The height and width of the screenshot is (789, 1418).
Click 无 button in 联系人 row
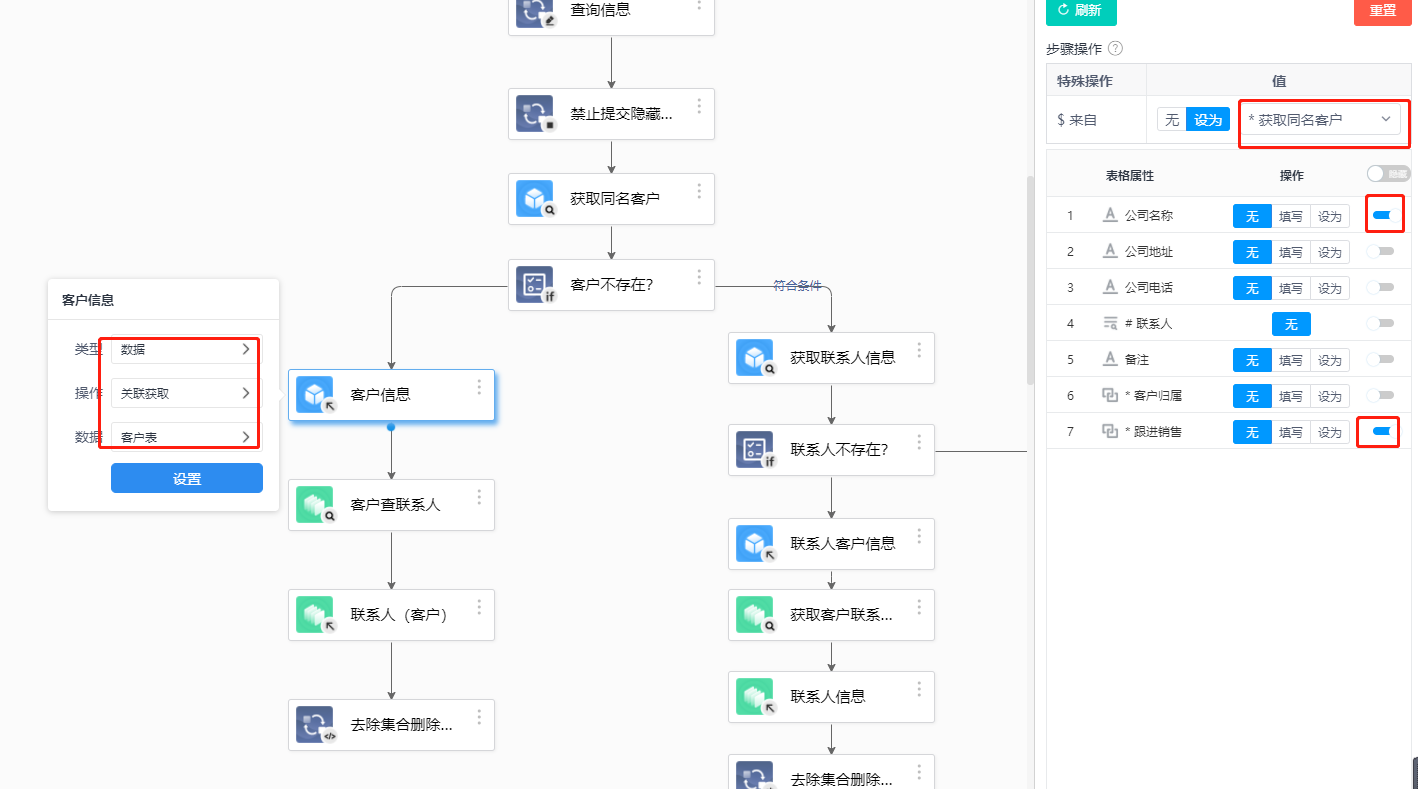(x=1291, y=324)
